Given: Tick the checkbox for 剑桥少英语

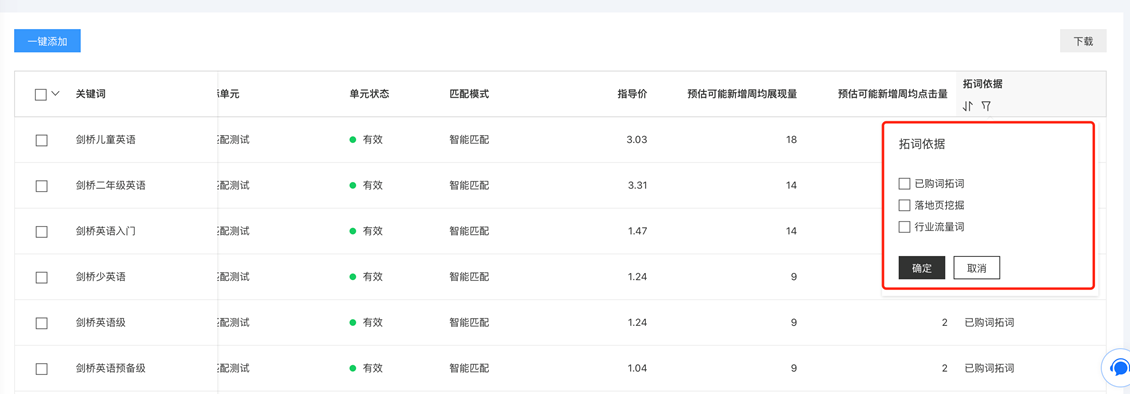Looking at the screenshot, I should (41, 277).
